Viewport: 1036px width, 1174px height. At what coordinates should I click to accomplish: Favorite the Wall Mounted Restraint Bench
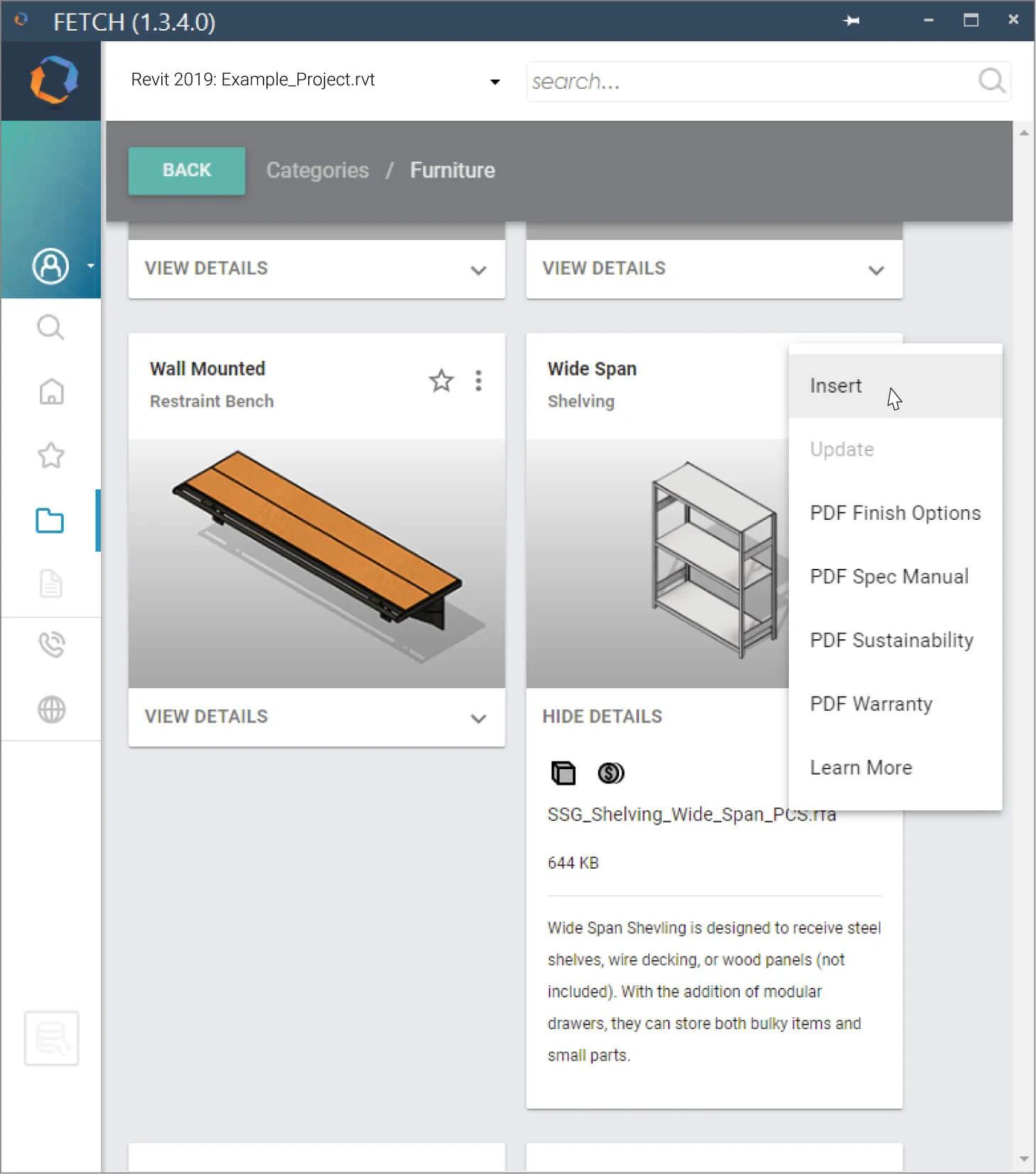pyautogui.click(x=441, y=381)
